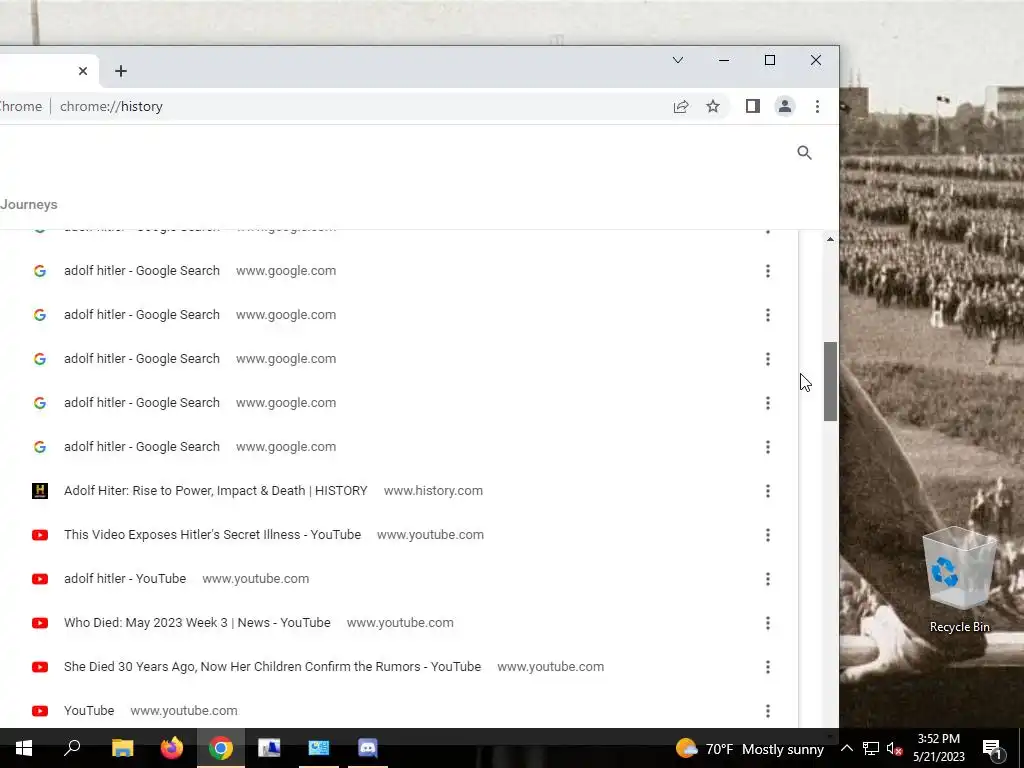The height and width of the screenshot is (768, 1024).
Task: Open the plain YouTube history entry
Action: [89, 711]
